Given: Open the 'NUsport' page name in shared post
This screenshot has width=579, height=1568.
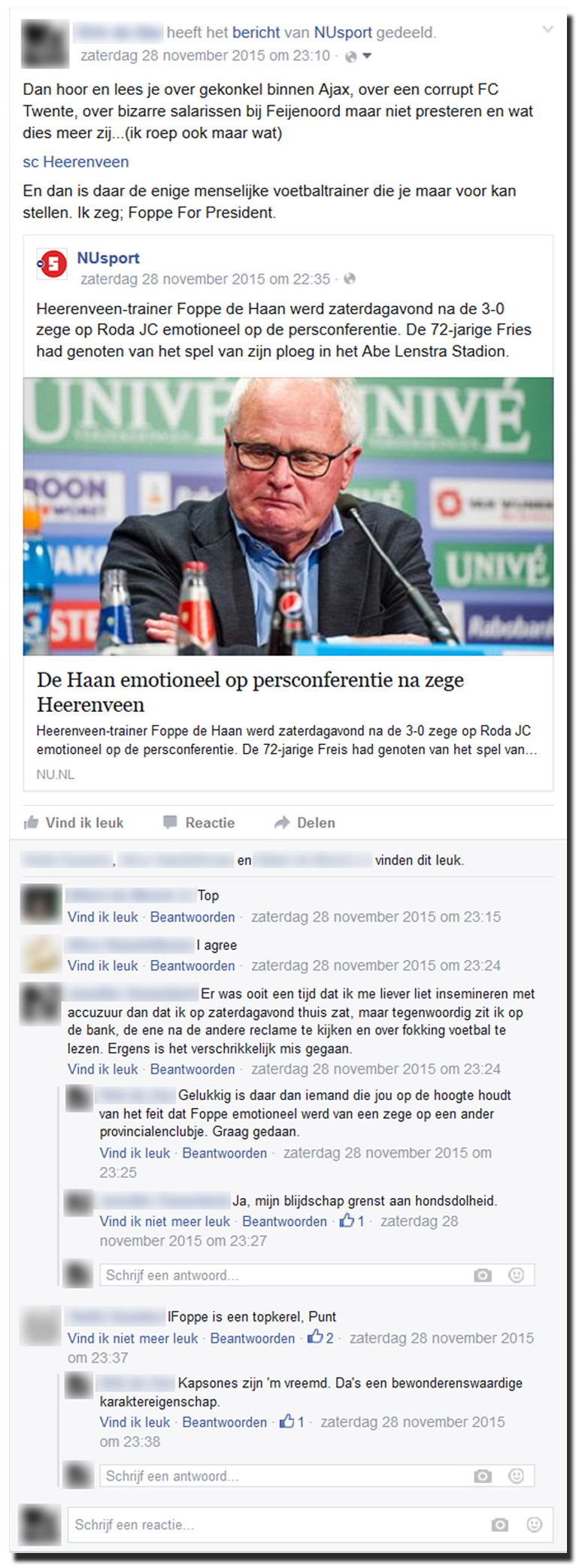Looking at the screenshot, I should 108,258.
